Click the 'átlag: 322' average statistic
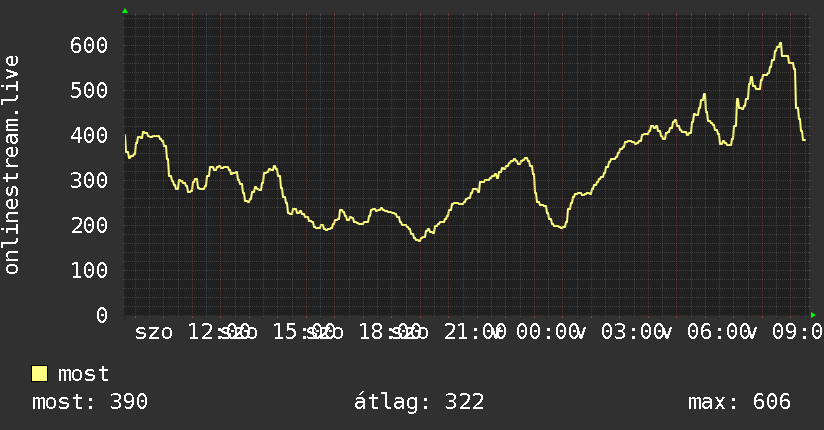The width and height of the screenshot is (824, 430). coord(419,402)
